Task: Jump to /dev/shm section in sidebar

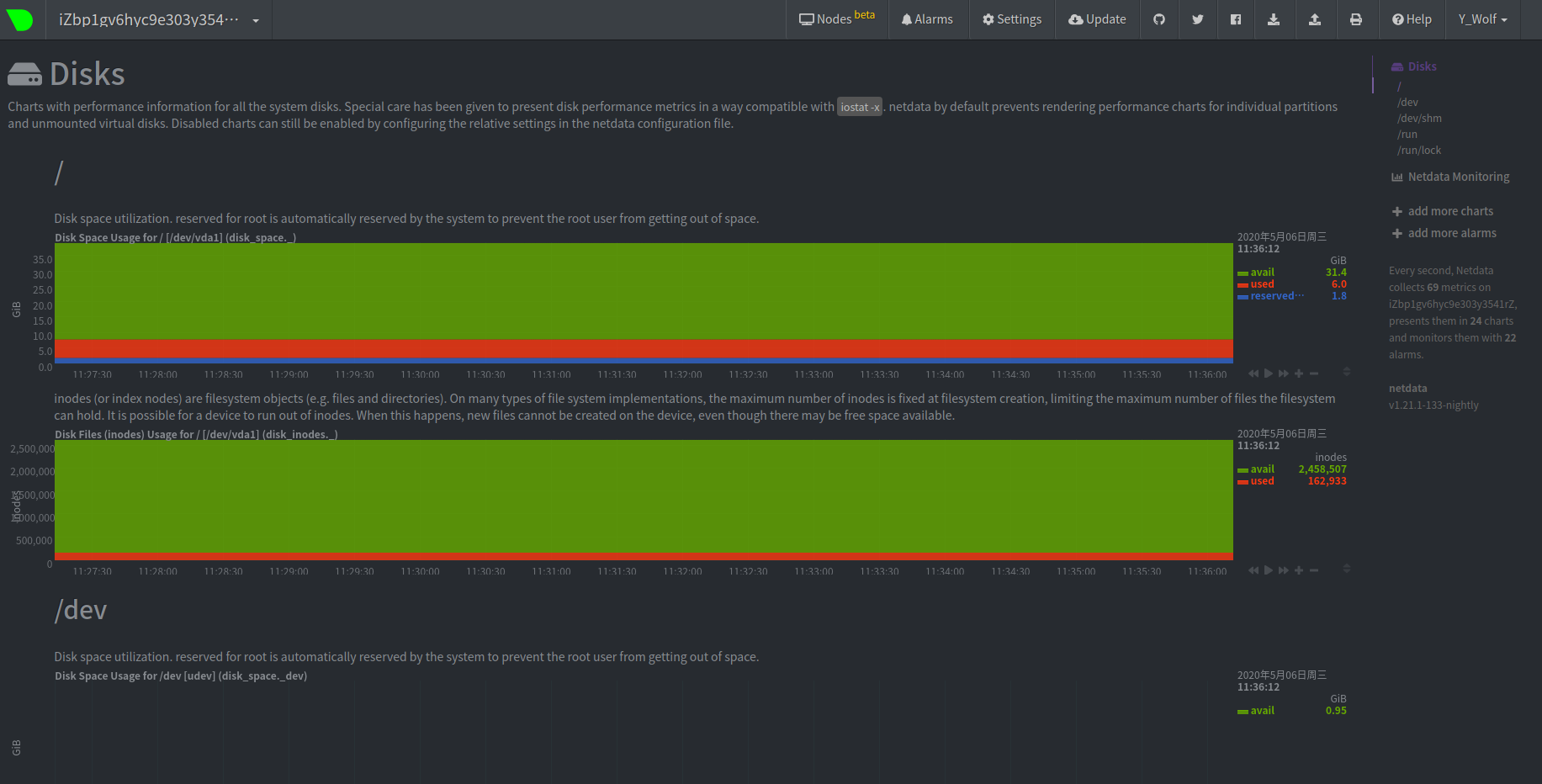Action: click(x=1419, y=119)
